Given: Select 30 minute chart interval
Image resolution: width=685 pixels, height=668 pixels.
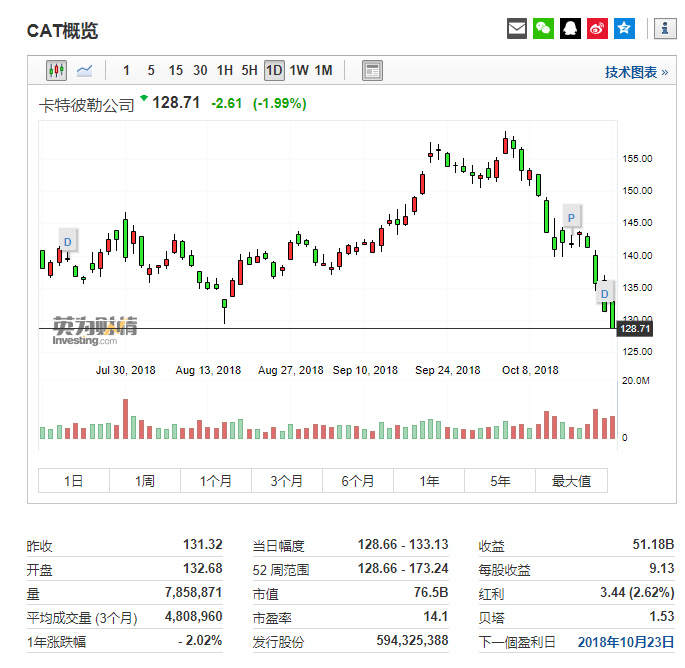Looking at the screenshot, I should [x=200, y=70].
